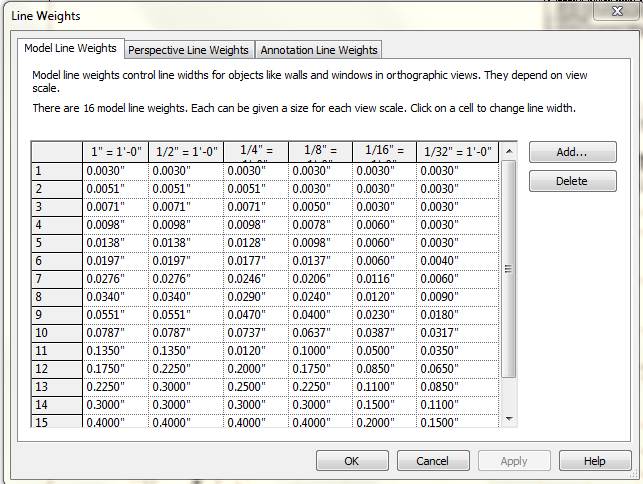Viewport: 643px width, 484px height.
Task: Click Cancel to discard changes
Action: pos(433,461)
